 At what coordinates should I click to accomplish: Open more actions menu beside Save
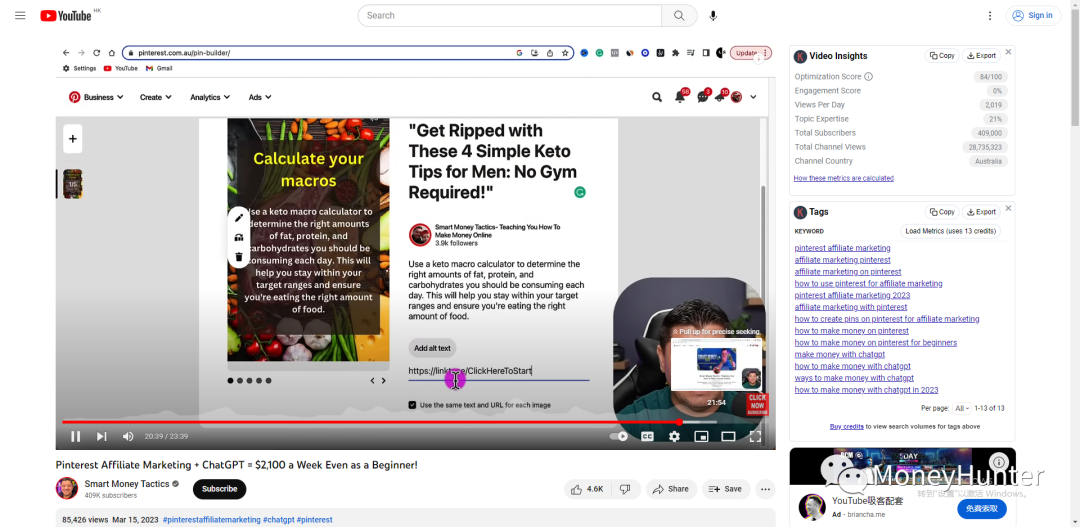tap(765, 489)
